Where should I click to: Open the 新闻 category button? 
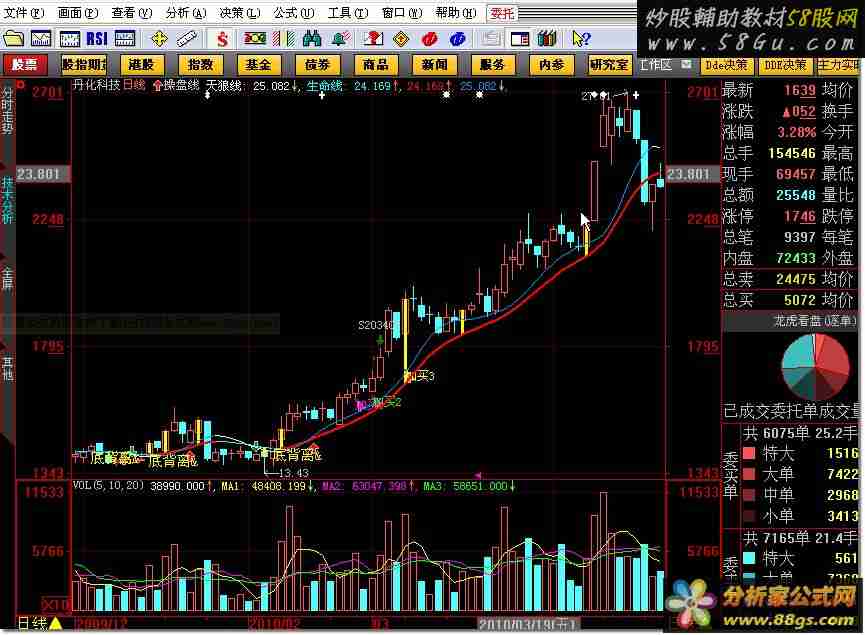pyautogui.click(x=434, y=65)
